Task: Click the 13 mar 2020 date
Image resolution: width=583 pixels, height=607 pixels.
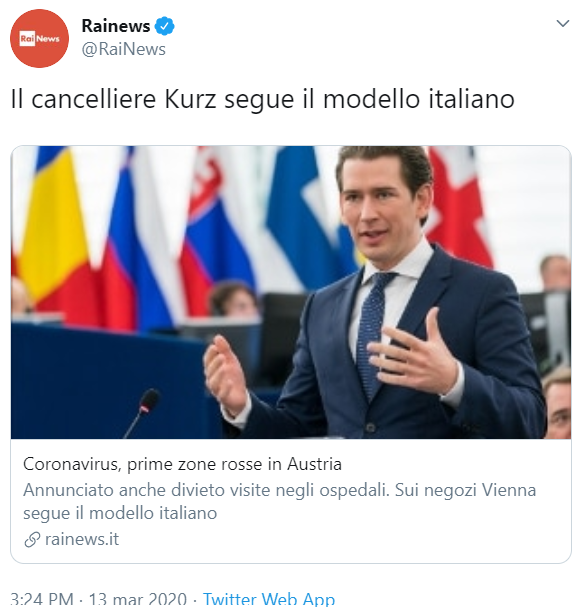Action: [x=138, y=598]
